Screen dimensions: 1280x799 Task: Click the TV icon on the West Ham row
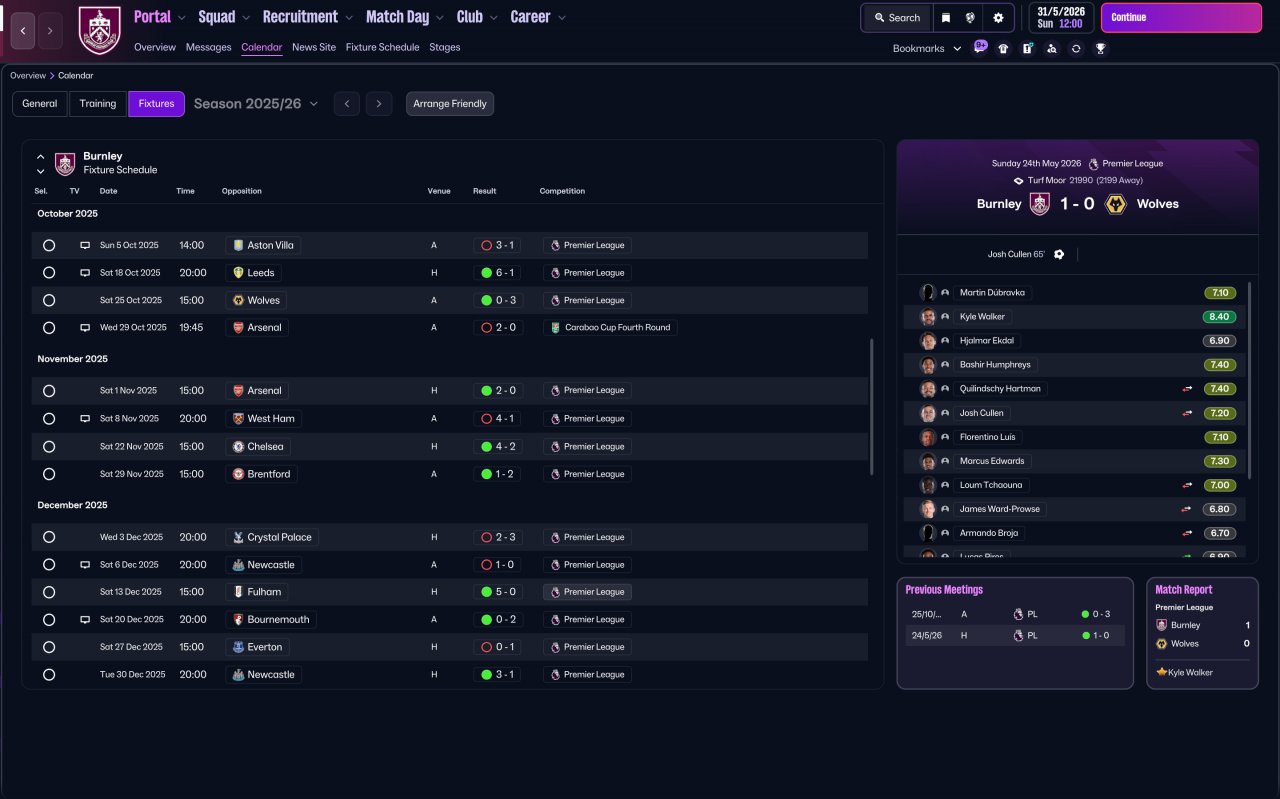tap(85, 419)
